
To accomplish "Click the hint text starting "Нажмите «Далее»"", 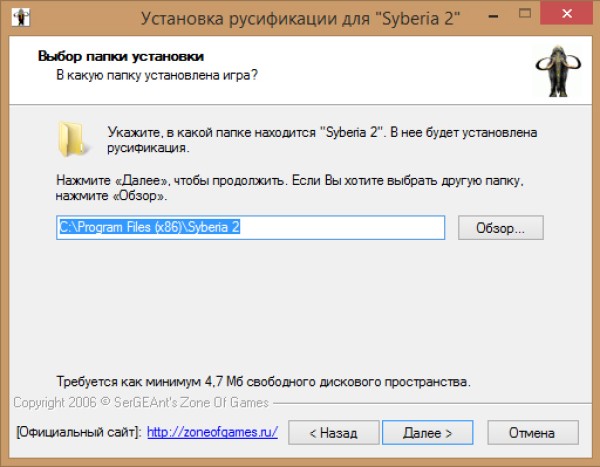I will tap(290, 188).
